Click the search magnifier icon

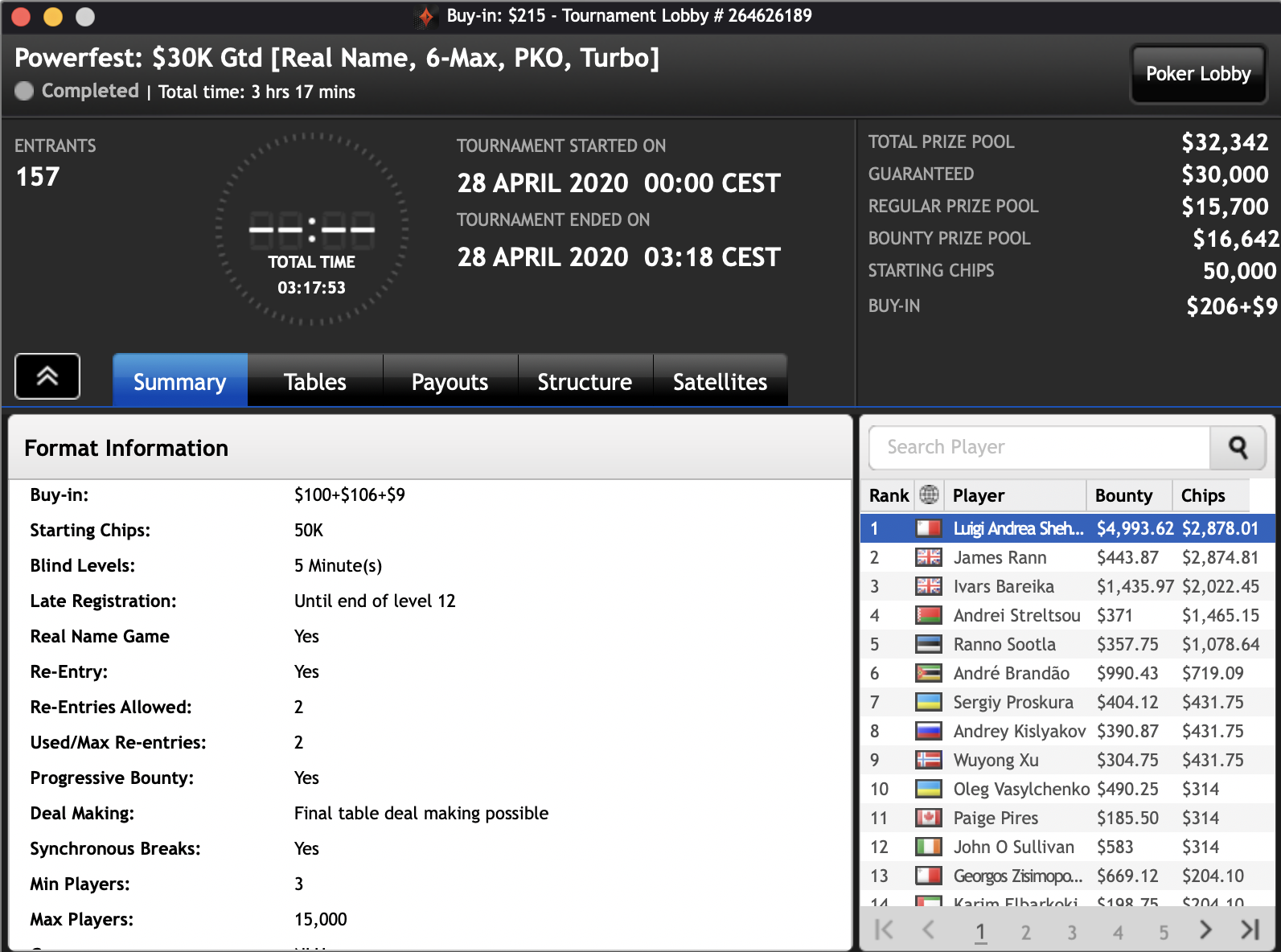[1238, 448]
